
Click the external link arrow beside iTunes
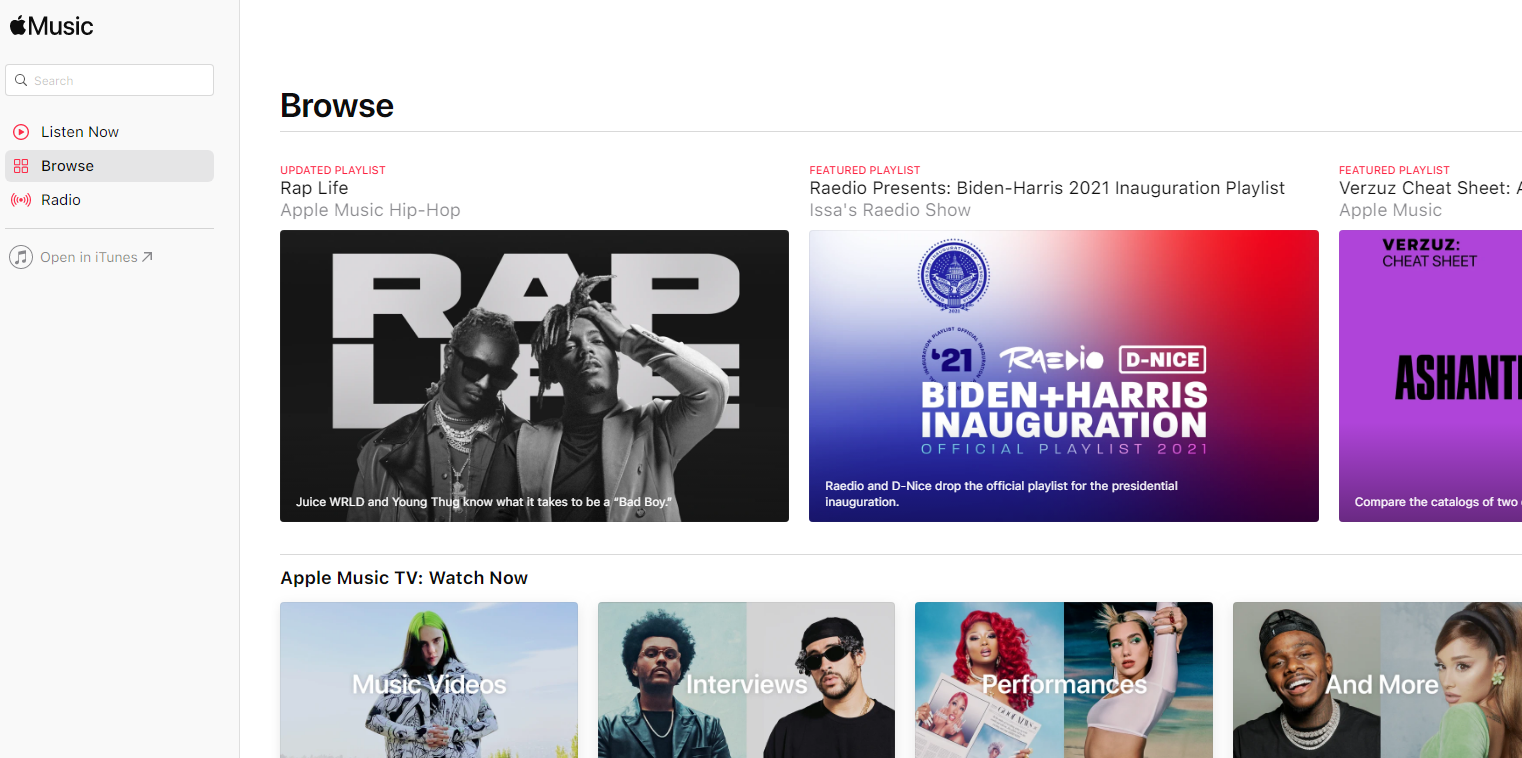147,257
